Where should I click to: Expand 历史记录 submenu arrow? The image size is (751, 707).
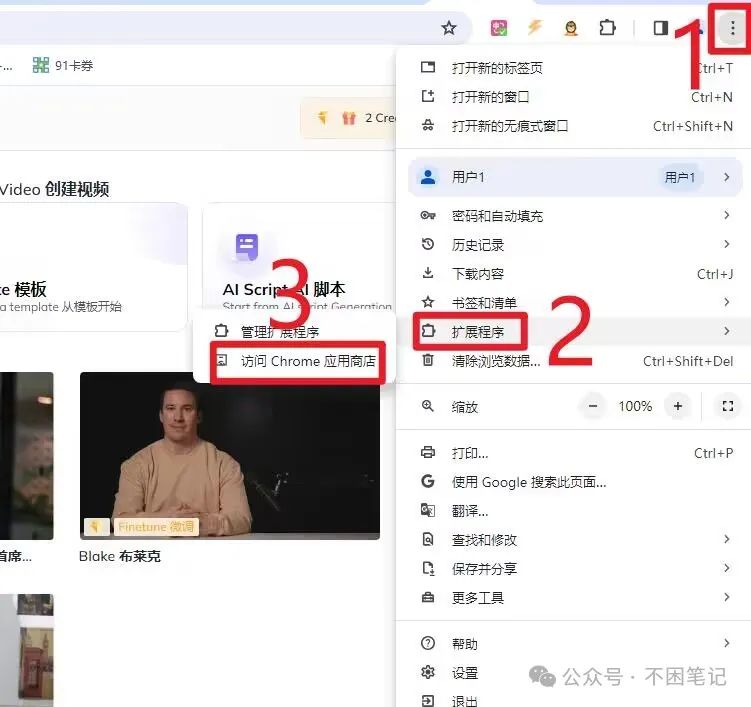727,244
